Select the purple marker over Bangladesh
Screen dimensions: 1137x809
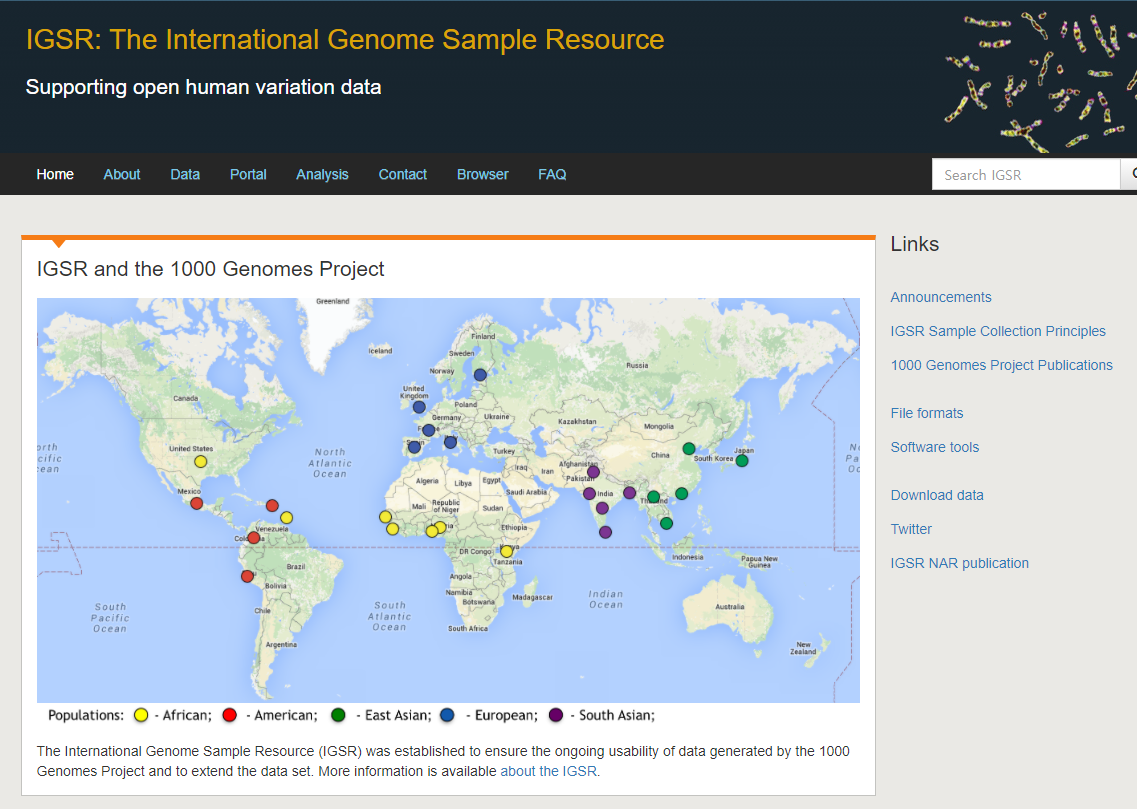pyautogui.click(x=629, y=493)
